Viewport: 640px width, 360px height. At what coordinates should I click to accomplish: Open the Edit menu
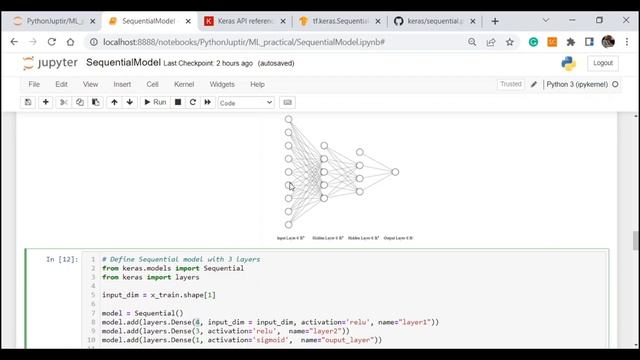tap(61, 84)
